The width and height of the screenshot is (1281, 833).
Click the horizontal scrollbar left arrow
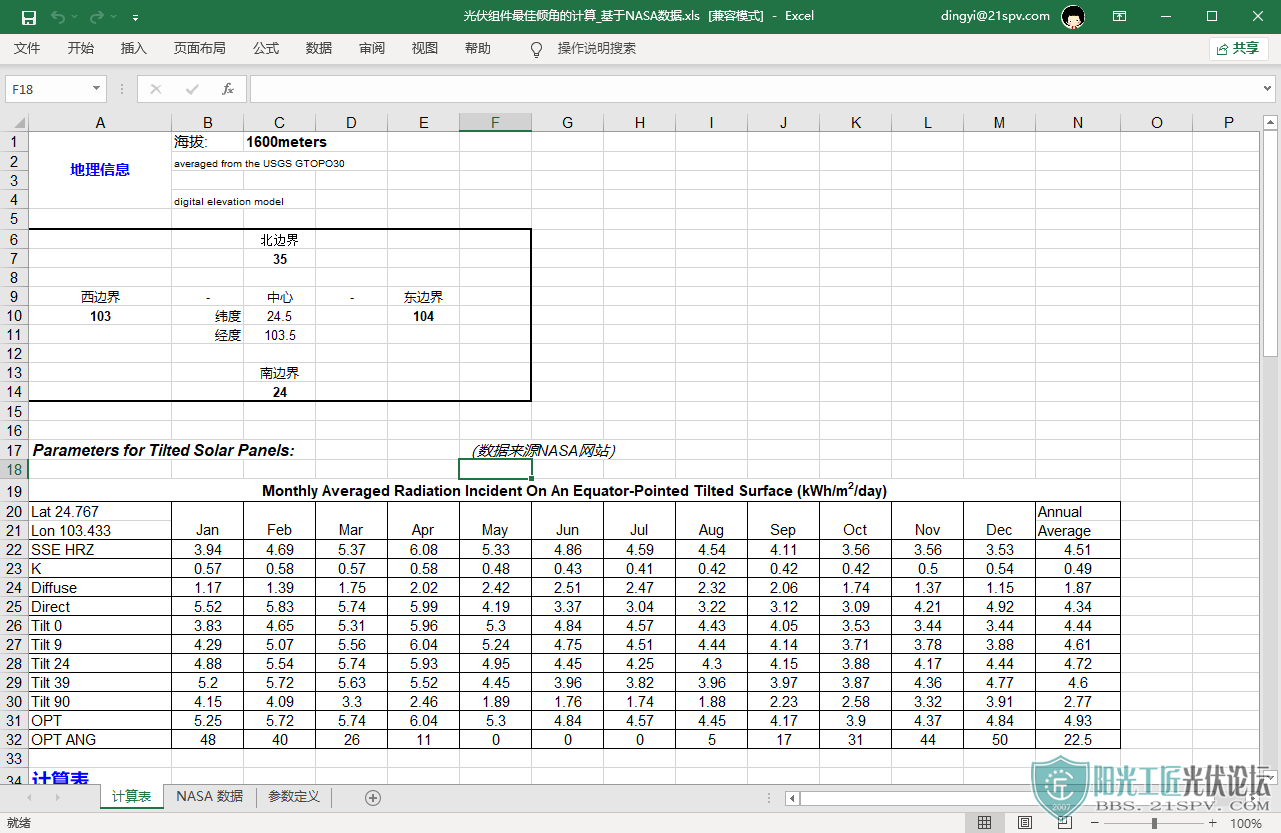pyautogui.click(x=792, y=798)
